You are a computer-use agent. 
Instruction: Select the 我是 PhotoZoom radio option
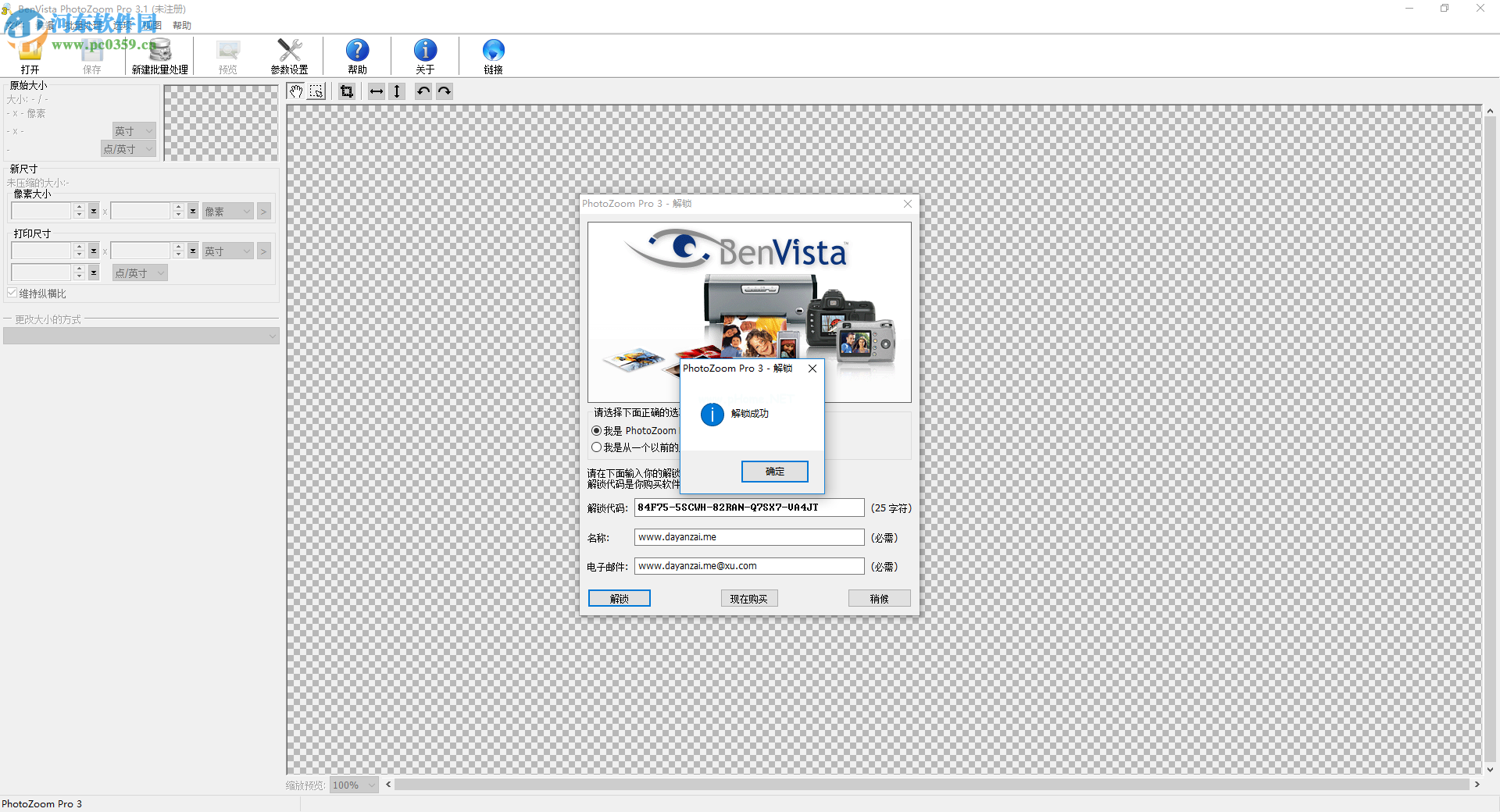(596, 430)
